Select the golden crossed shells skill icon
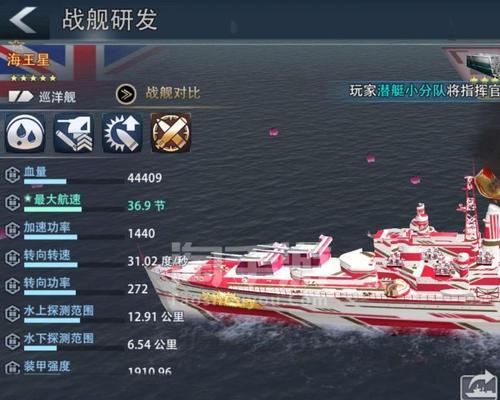The image size is (500, 400). tap(171, 133)
